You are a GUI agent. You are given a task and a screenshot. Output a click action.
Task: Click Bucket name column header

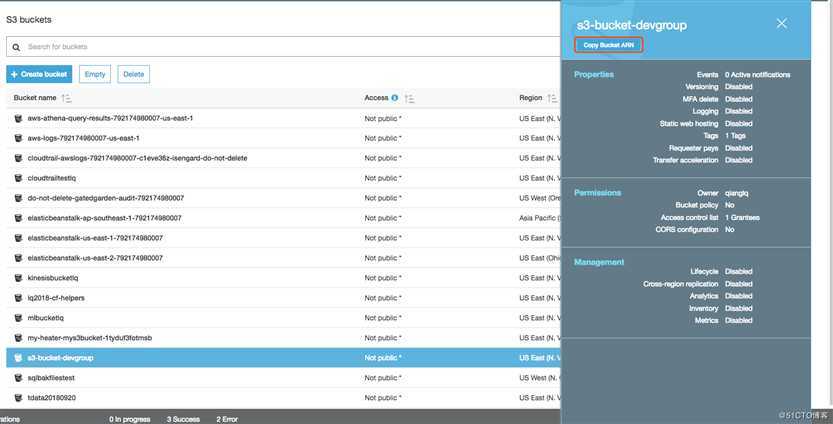[x=35, y=98]
